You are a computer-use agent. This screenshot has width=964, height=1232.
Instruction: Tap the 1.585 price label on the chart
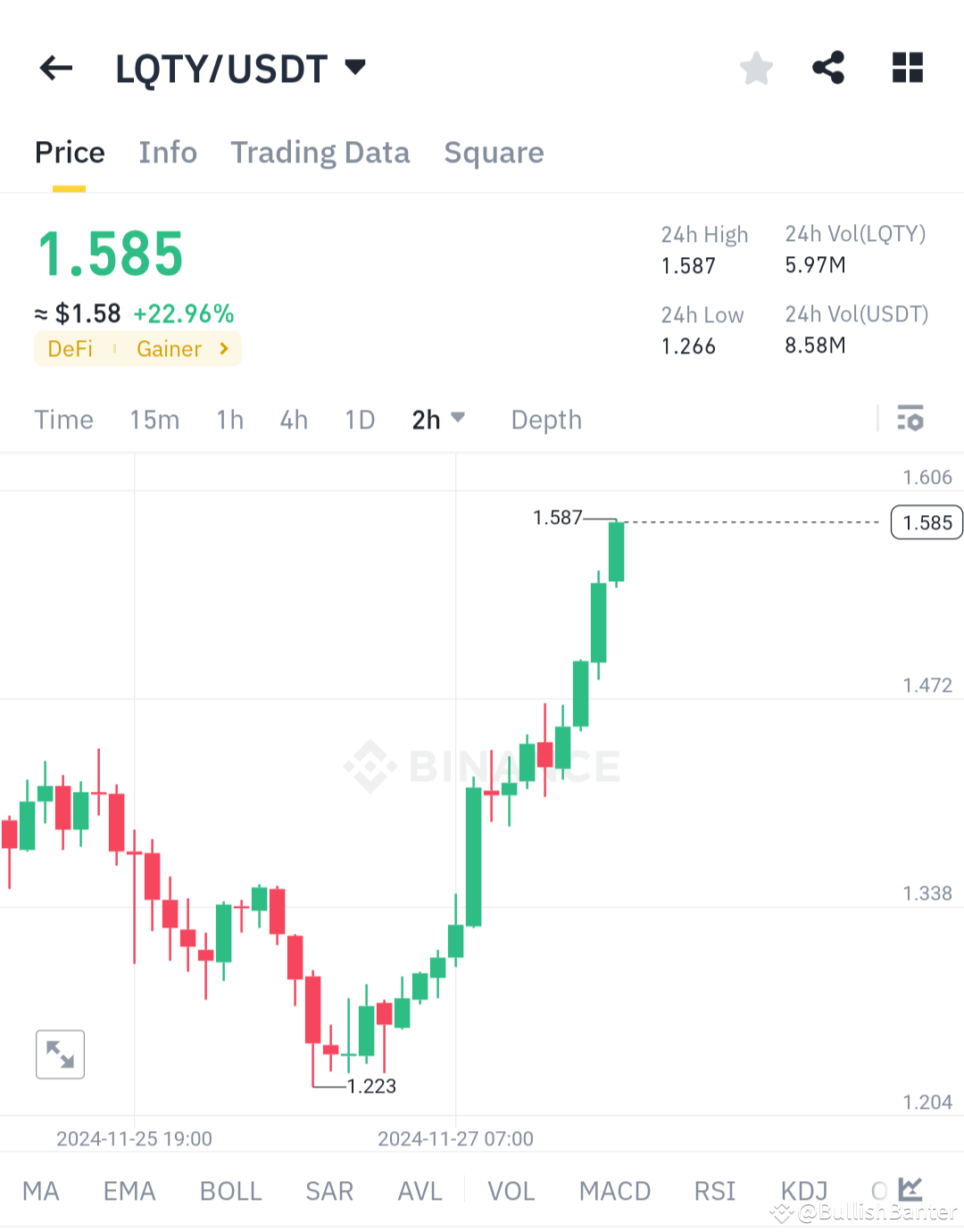926,522
